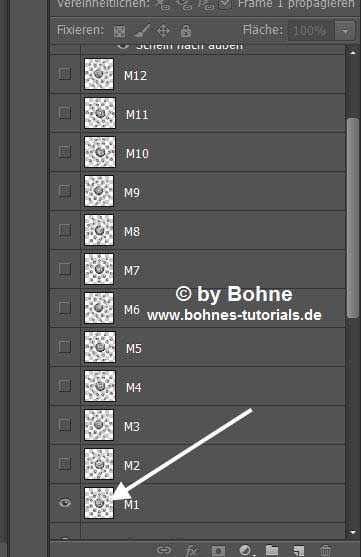Open the adjustment layer menu icon
Viewport: 361px width, 557px height.
pos(246,550)
